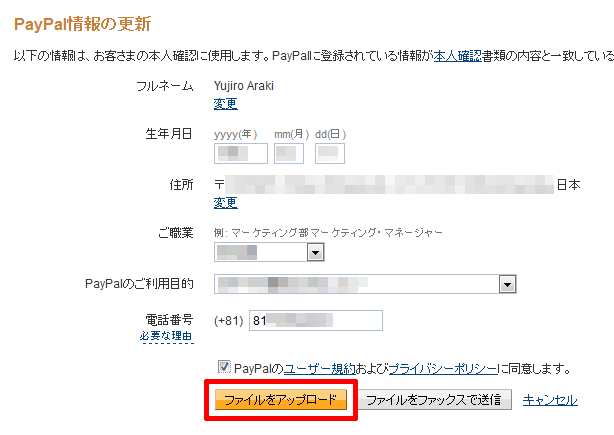Open the ユーザー規約 link

[x=319, y=368]
